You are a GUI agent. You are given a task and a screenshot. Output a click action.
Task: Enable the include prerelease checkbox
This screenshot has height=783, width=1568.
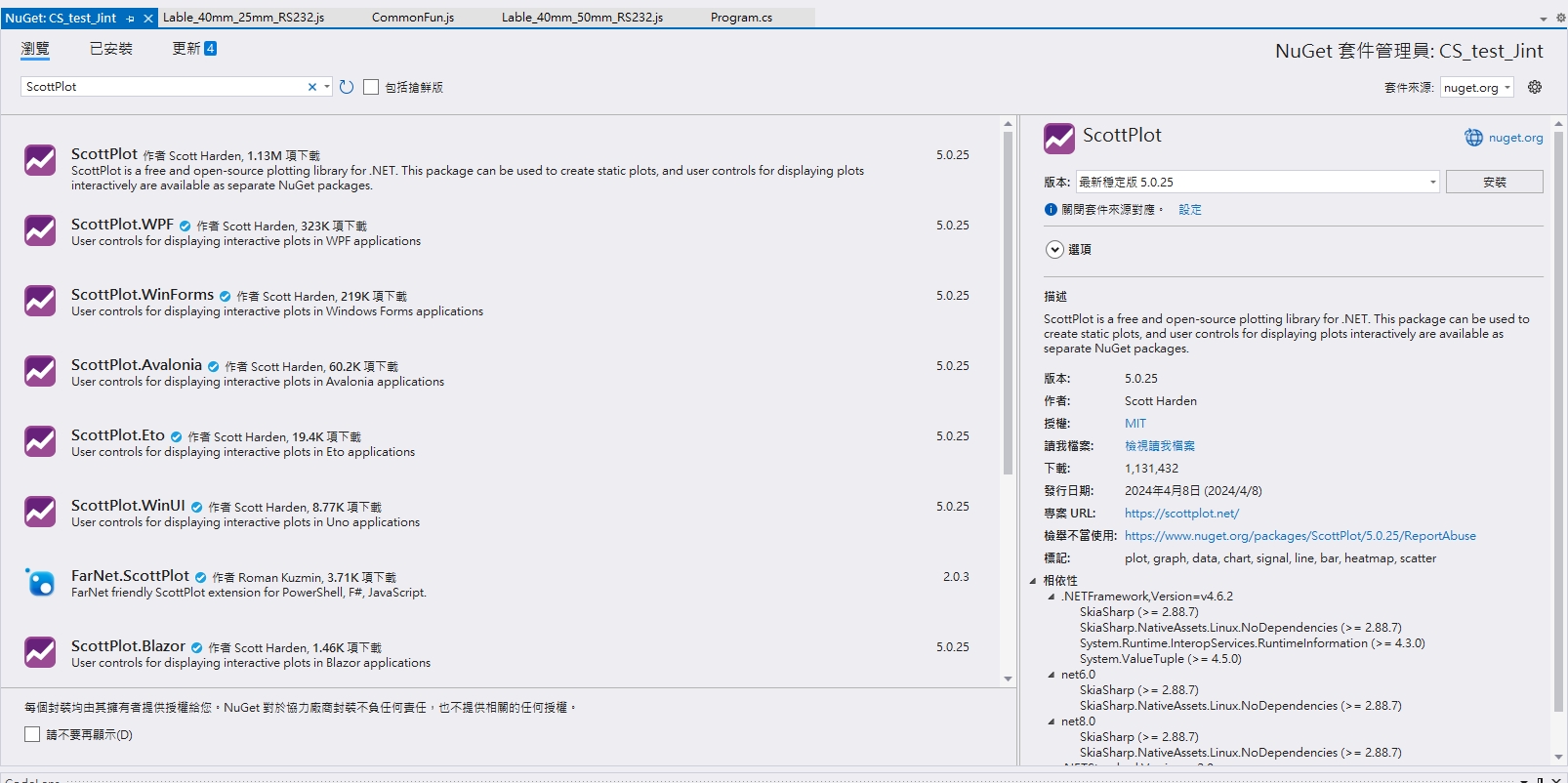point(371,87)
